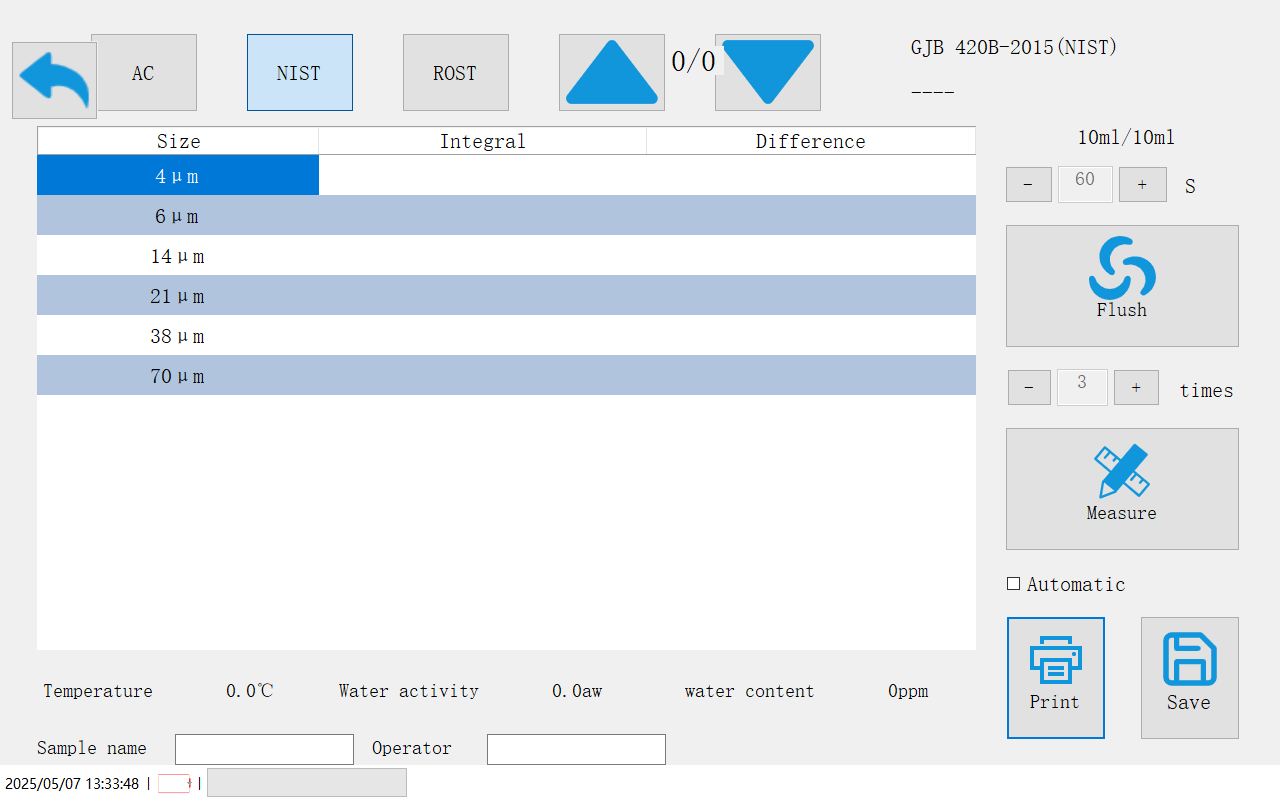Select the 14 μm size row
The height and width of the screenshot is (800, 1280).
[x=178, y=256]
